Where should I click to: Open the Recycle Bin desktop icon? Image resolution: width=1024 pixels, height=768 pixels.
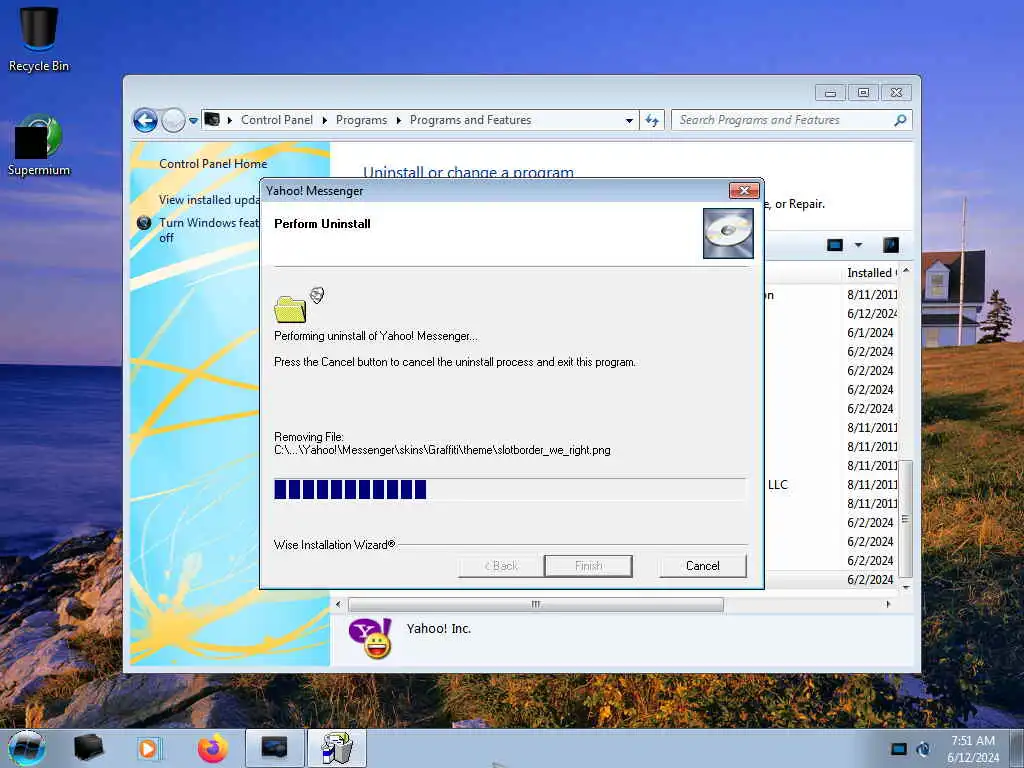(39, 38)
